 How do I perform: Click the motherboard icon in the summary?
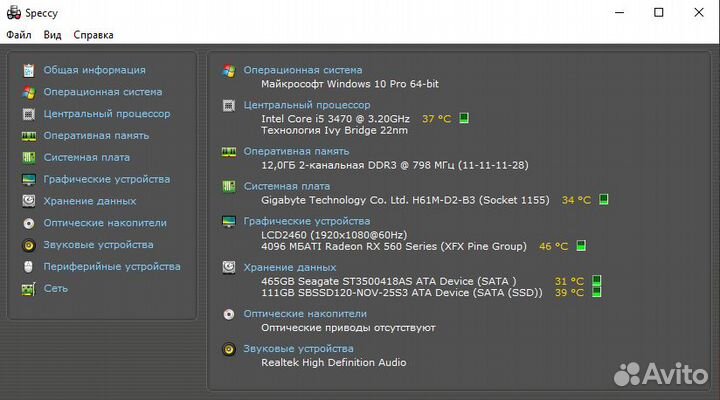[229, 186]
